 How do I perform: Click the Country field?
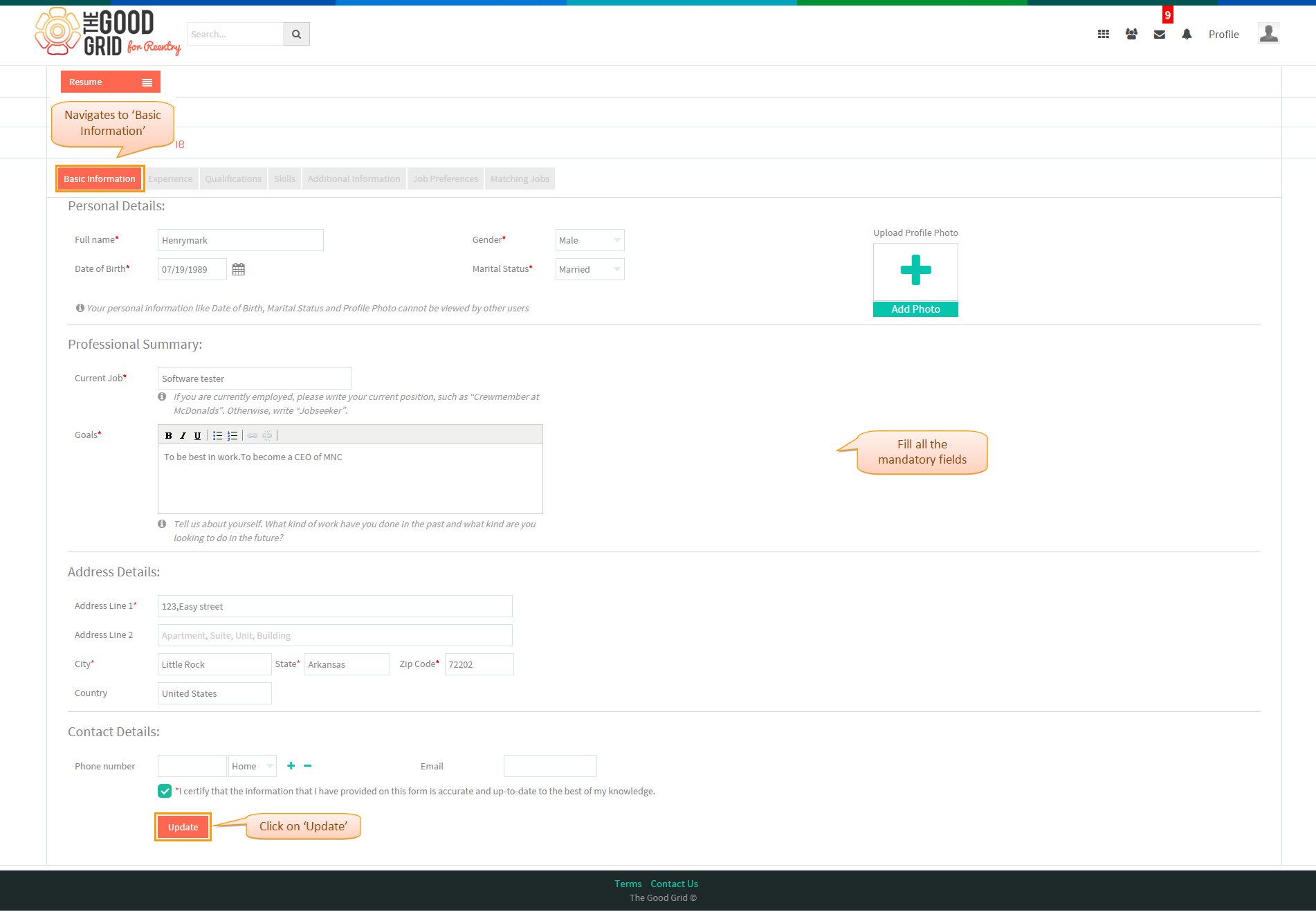(x=214, y=693)
